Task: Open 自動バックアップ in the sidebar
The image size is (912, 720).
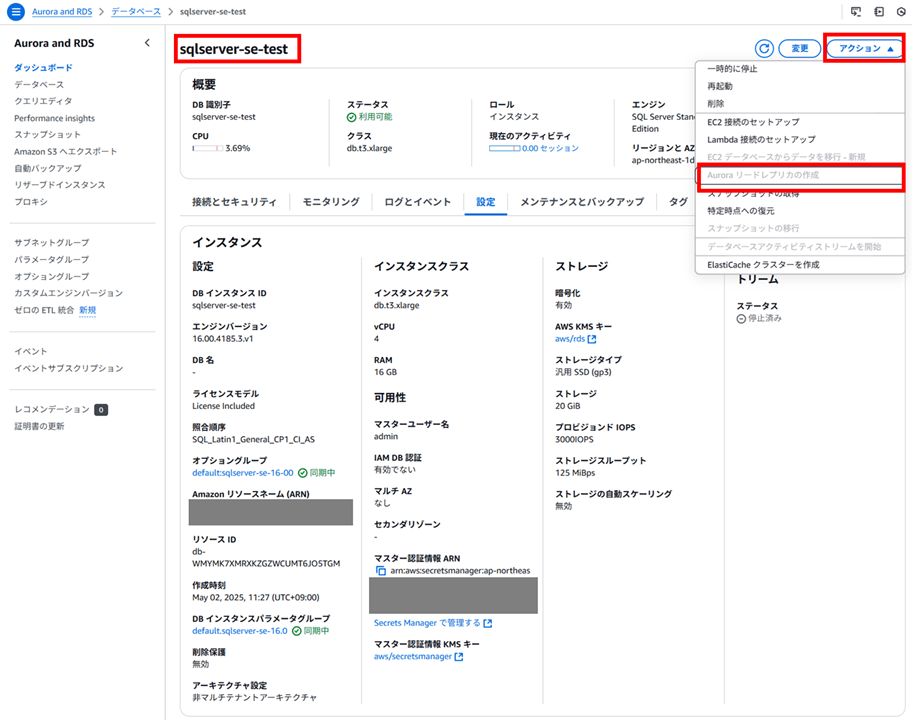Action: coord(48,168)
